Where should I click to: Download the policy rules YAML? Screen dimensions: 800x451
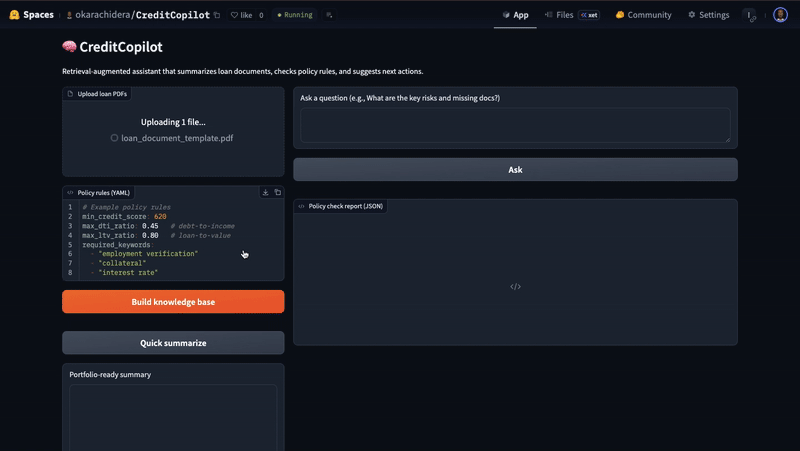click(x=265, y=192)
